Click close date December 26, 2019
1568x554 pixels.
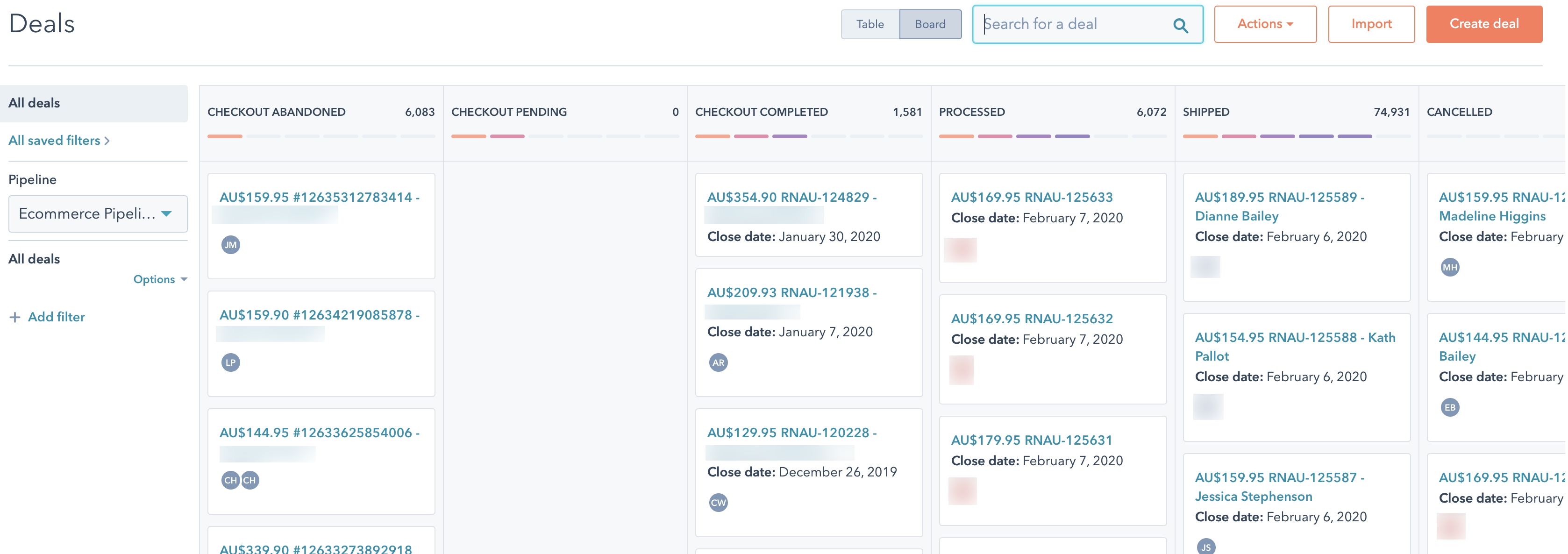802,472
